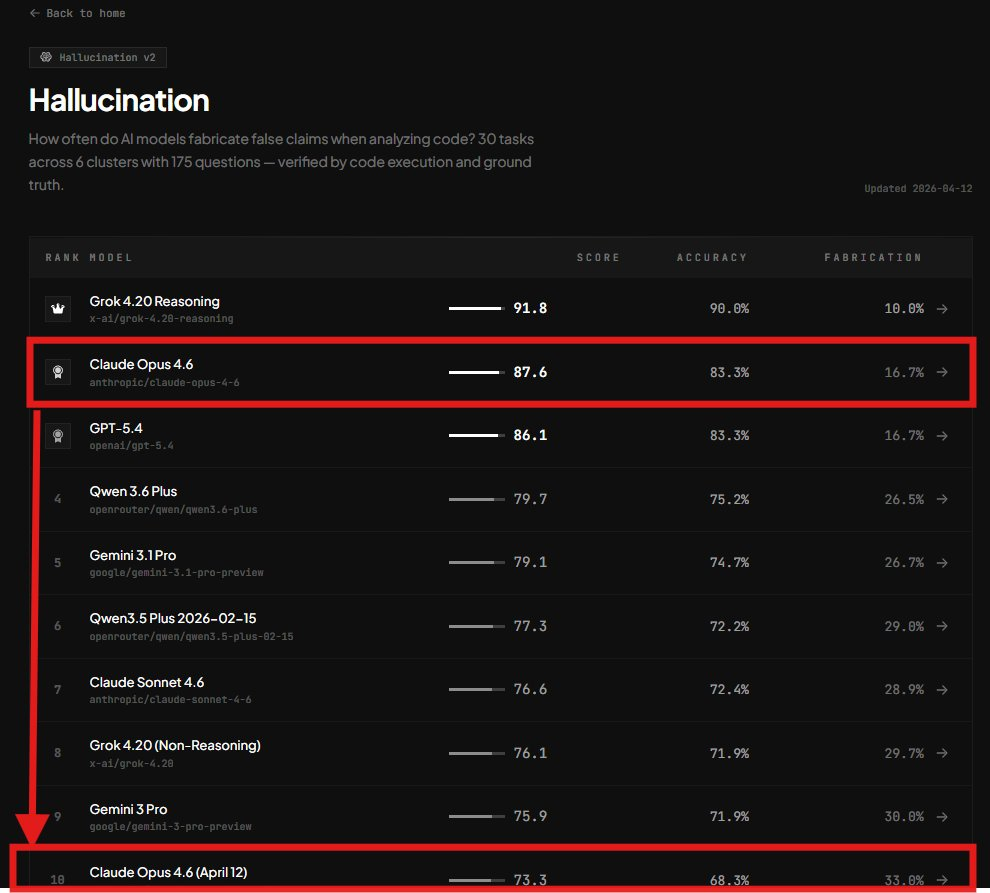Click the 79.7 score value
990x893 pixels.
pos(530,499)
